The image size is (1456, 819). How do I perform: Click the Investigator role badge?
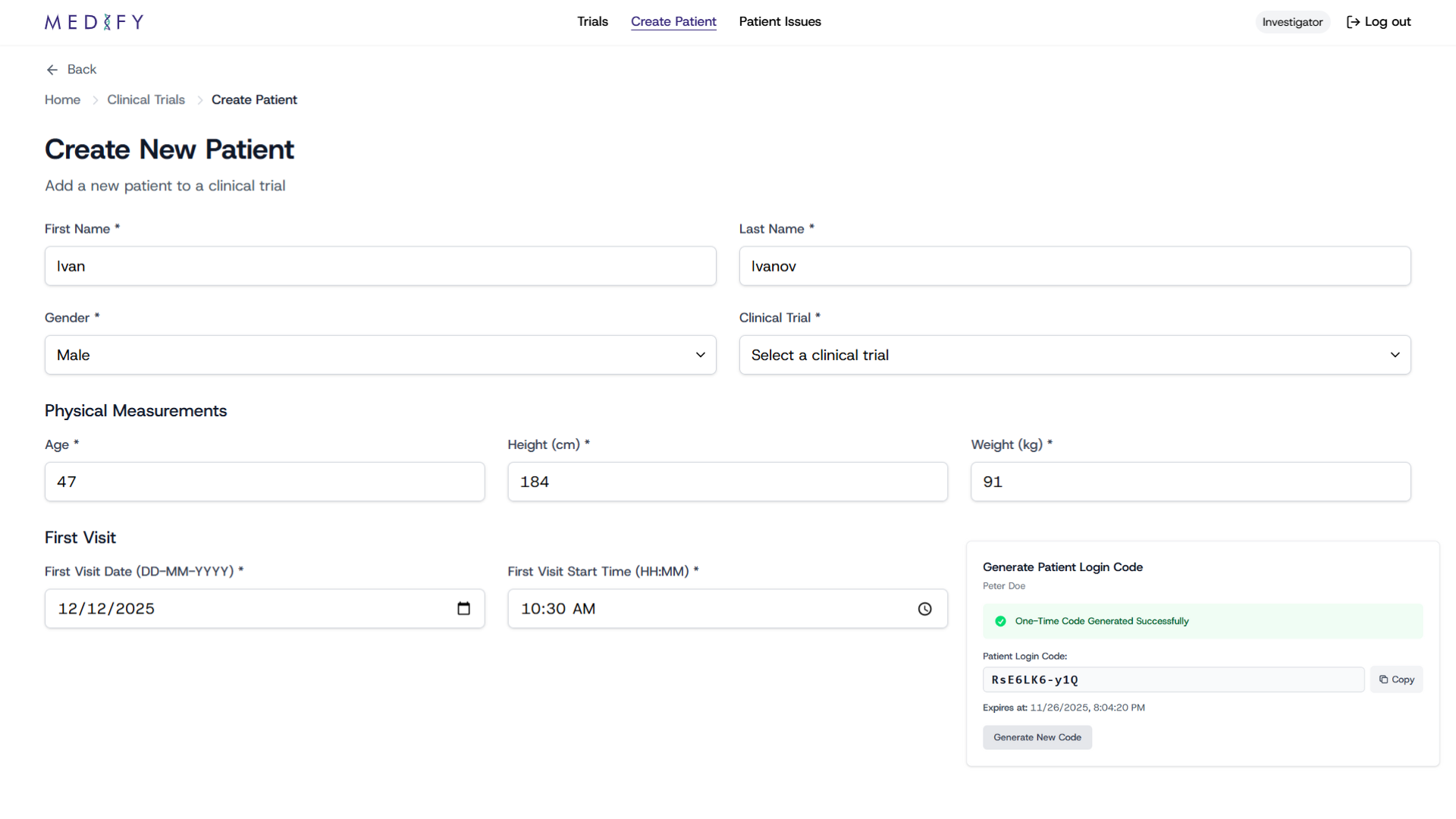(x=1292, y=22)
